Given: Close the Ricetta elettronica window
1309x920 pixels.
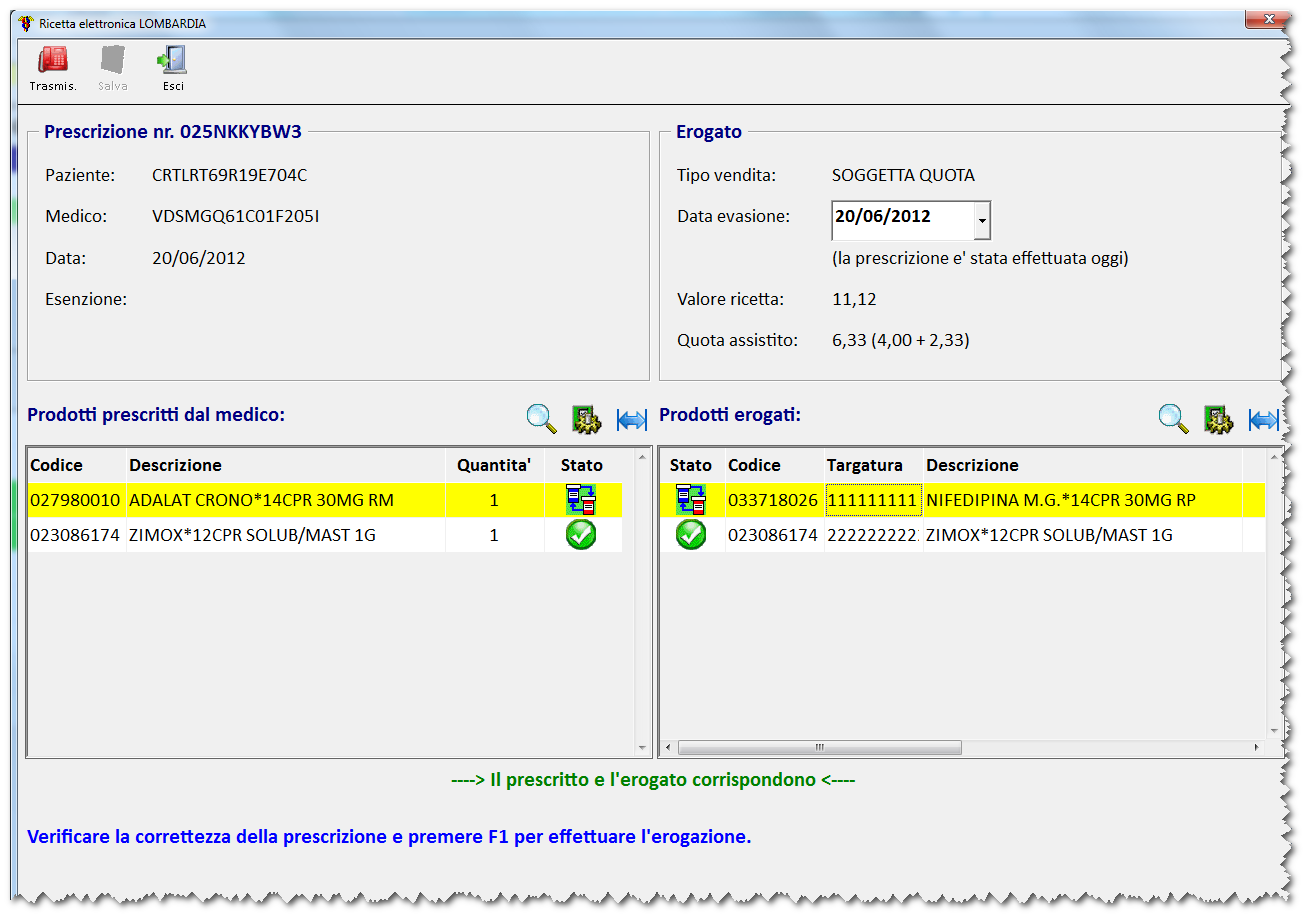Looking at the screenshot, I should (1268, 20).
